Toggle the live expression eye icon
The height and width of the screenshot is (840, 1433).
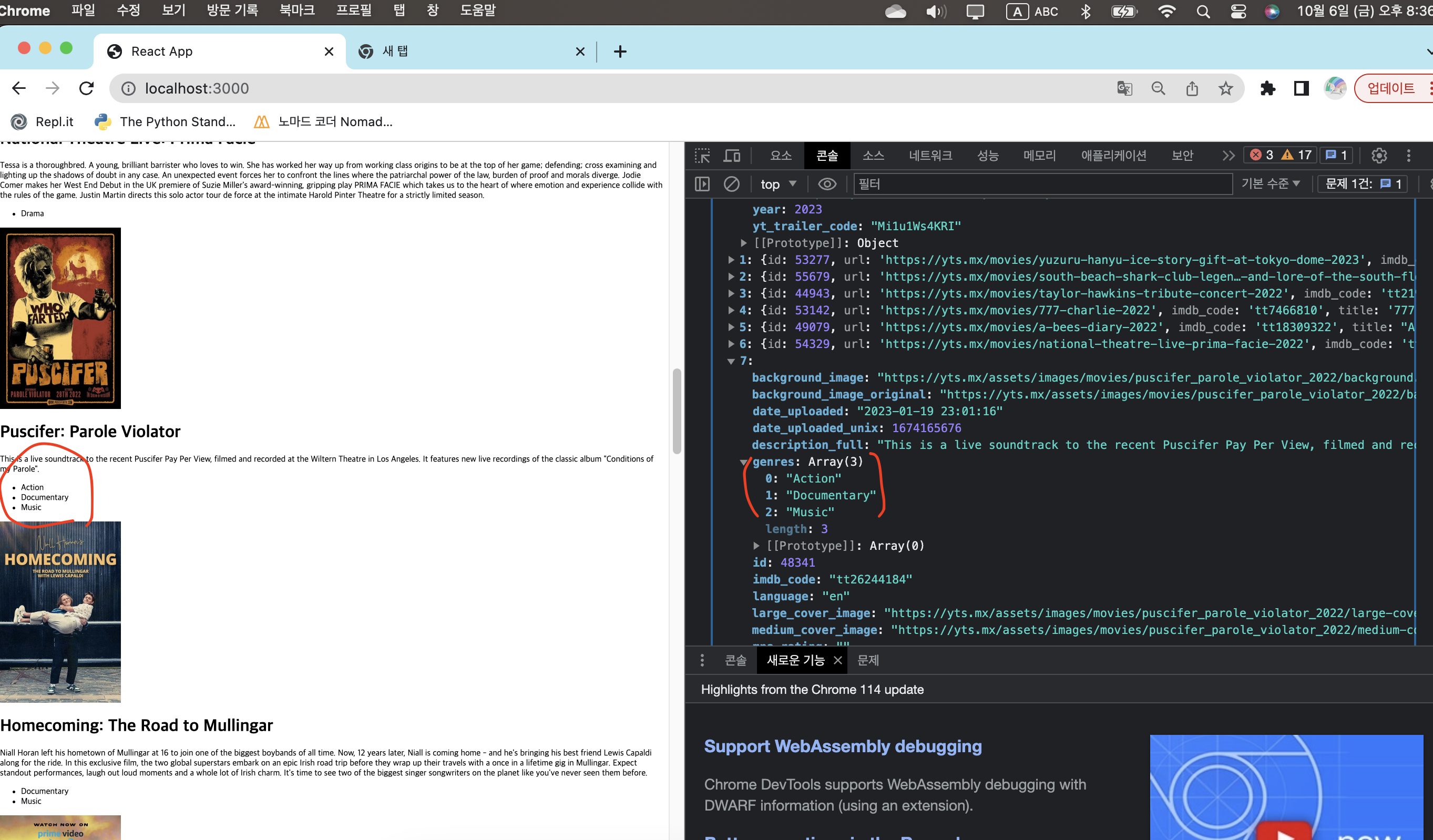[827, 183]
